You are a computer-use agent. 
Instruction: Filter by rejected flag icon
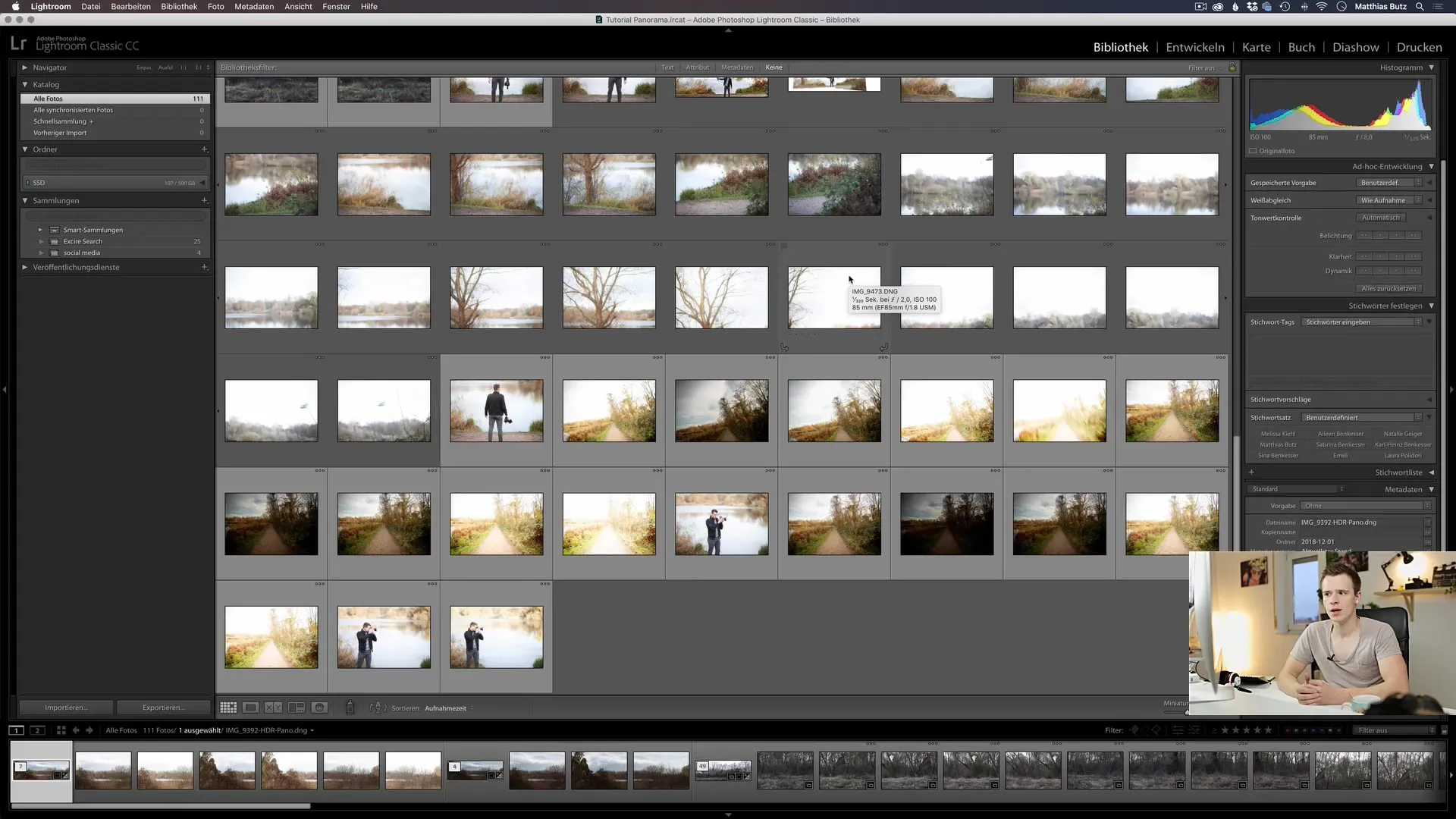pyautogui.click(x=1156, y=730)
